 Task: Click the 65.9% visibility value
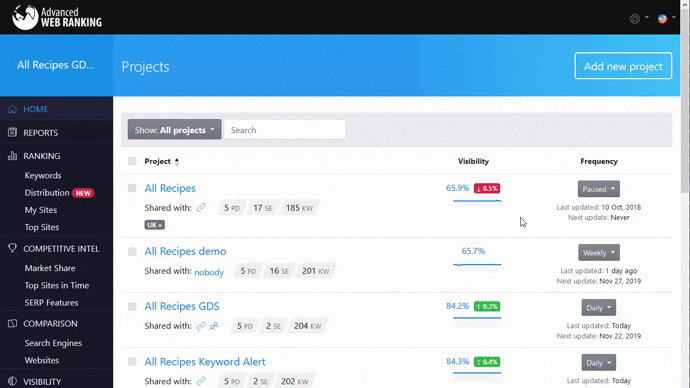tap(458, 188)
